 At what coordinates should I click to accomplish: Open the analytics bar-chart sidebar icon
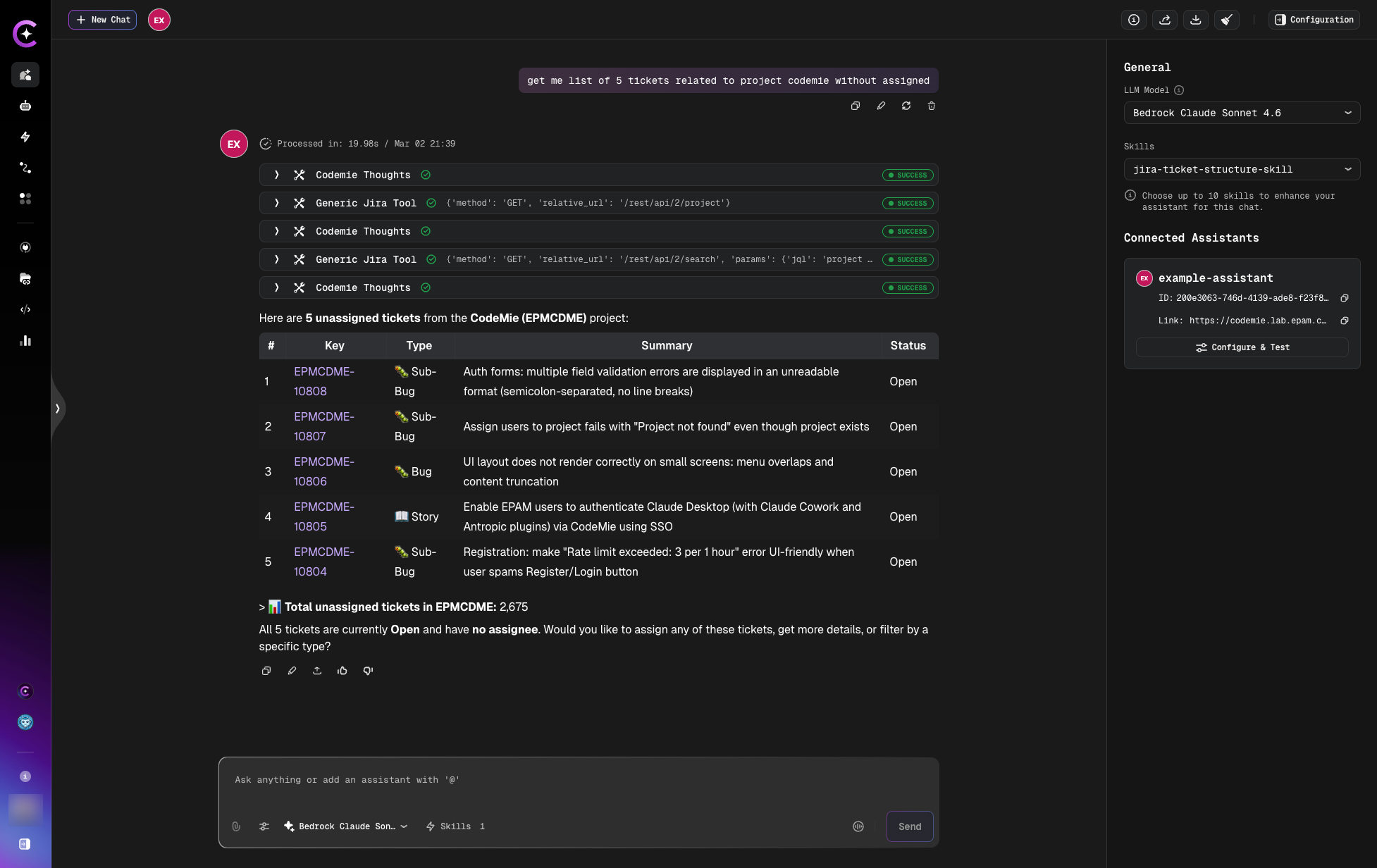[x=25, y=340]
